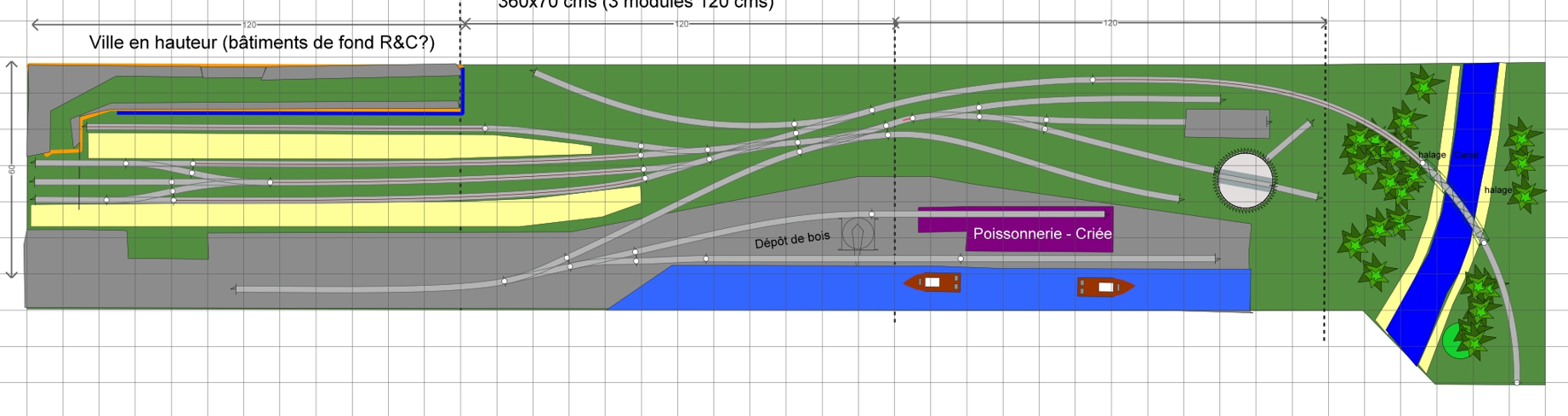Select the crane symbol beside Dépôt de bois

(858, 235)
